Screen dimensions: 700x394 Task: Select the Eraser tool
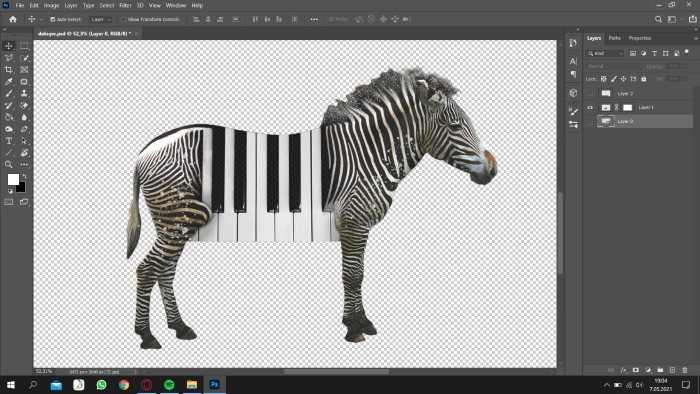pyautogui.click(x=24, y=106)
